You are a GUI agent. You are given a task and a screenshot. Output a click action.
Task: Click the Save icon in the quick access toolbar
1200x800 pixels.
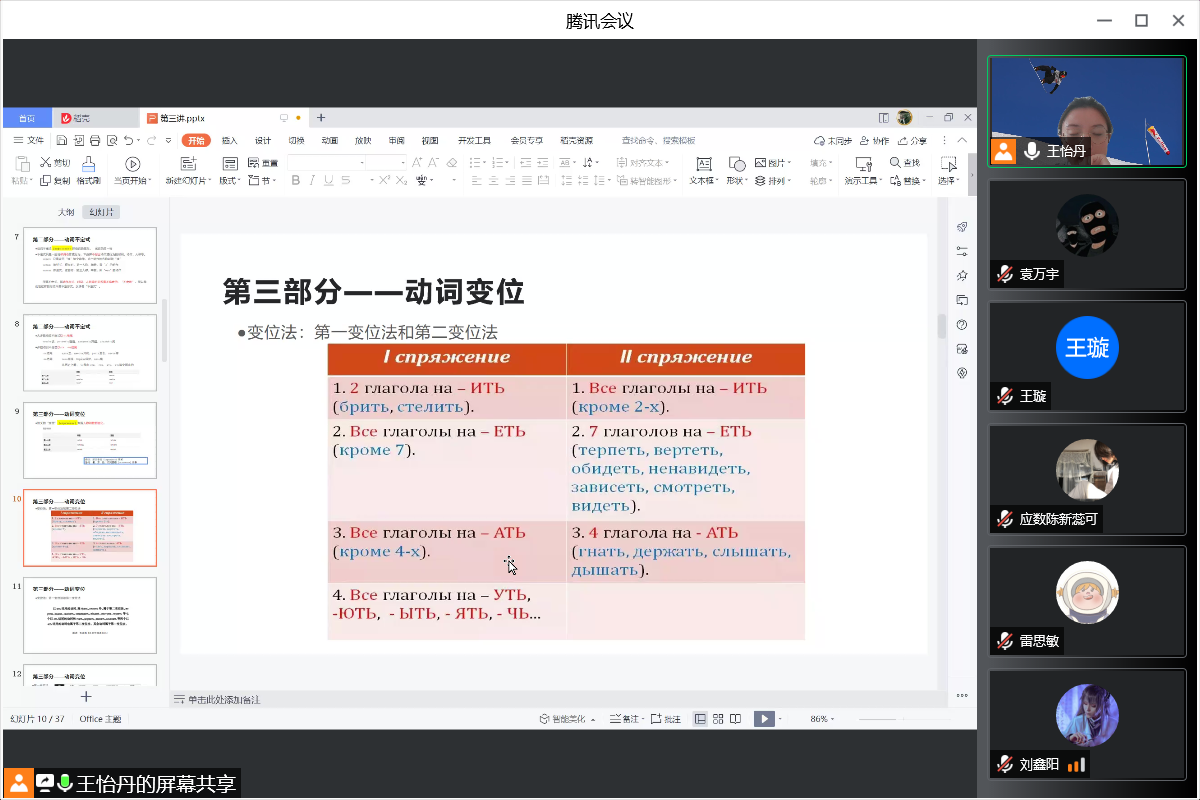63,141
